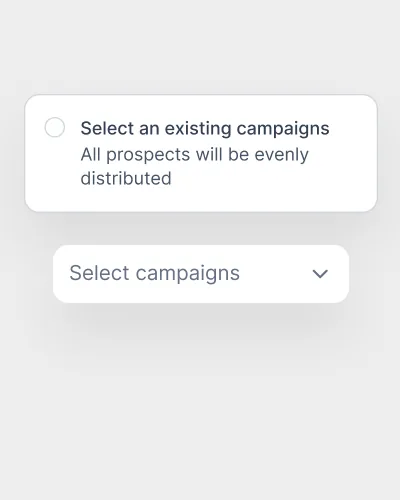Pick the evenly distributed prospects option
The width and height of the screenshot is (400, 500).
click(x=201, y=153)
